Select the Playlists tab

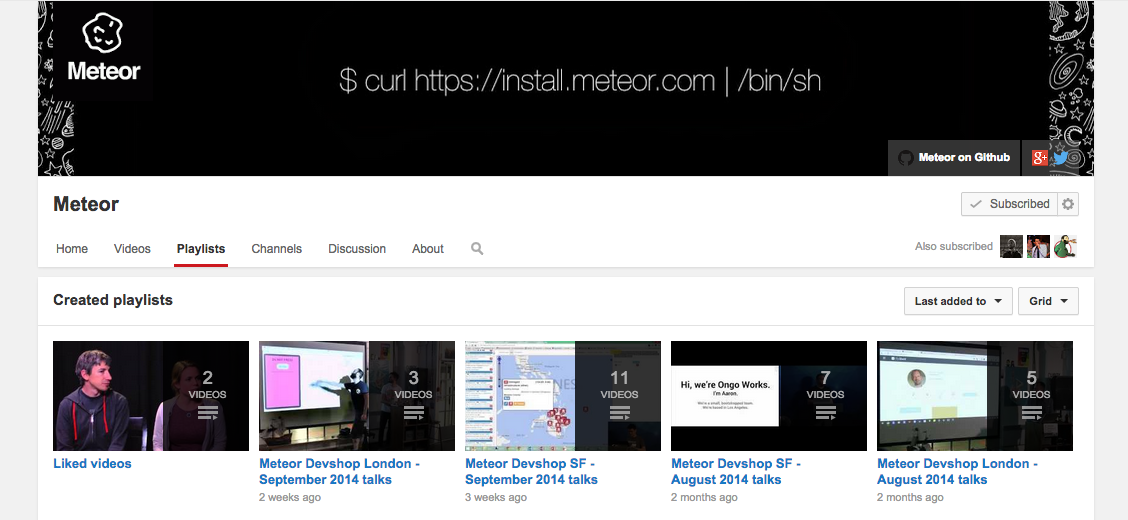coord(201,249)
